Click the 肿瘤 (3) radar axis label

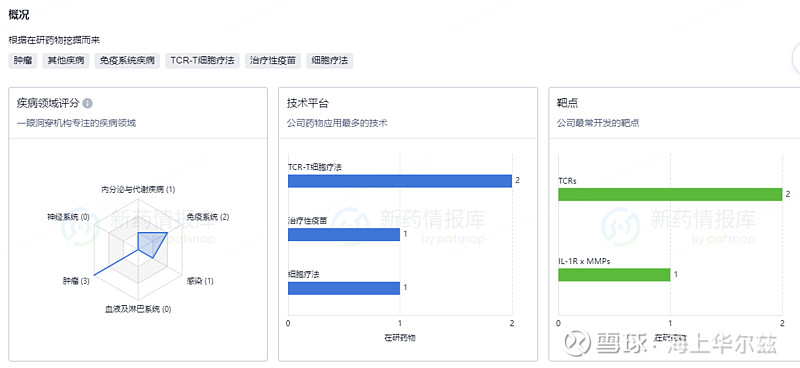[76, 281]
